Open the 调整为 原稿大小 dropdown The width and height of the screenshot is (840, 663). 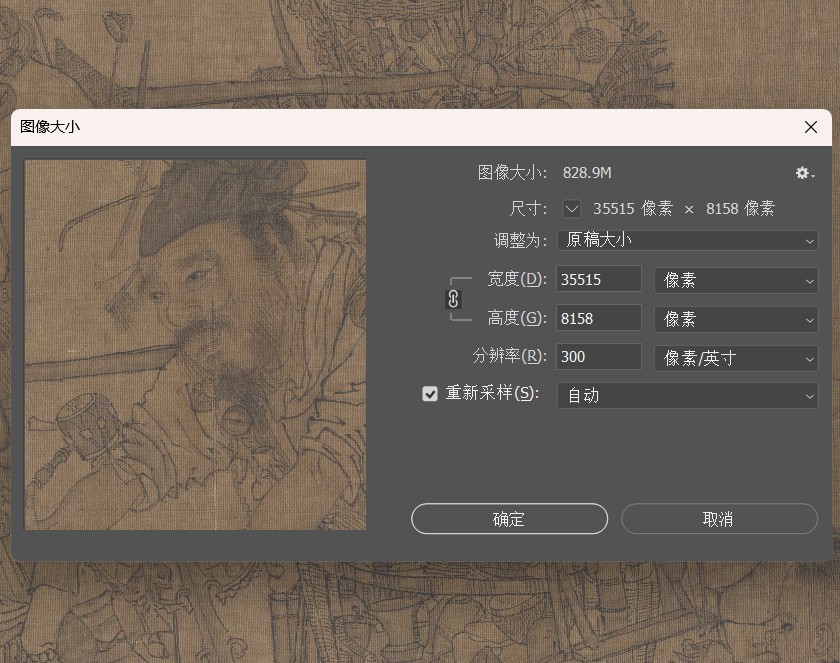(x=688, y=240)
